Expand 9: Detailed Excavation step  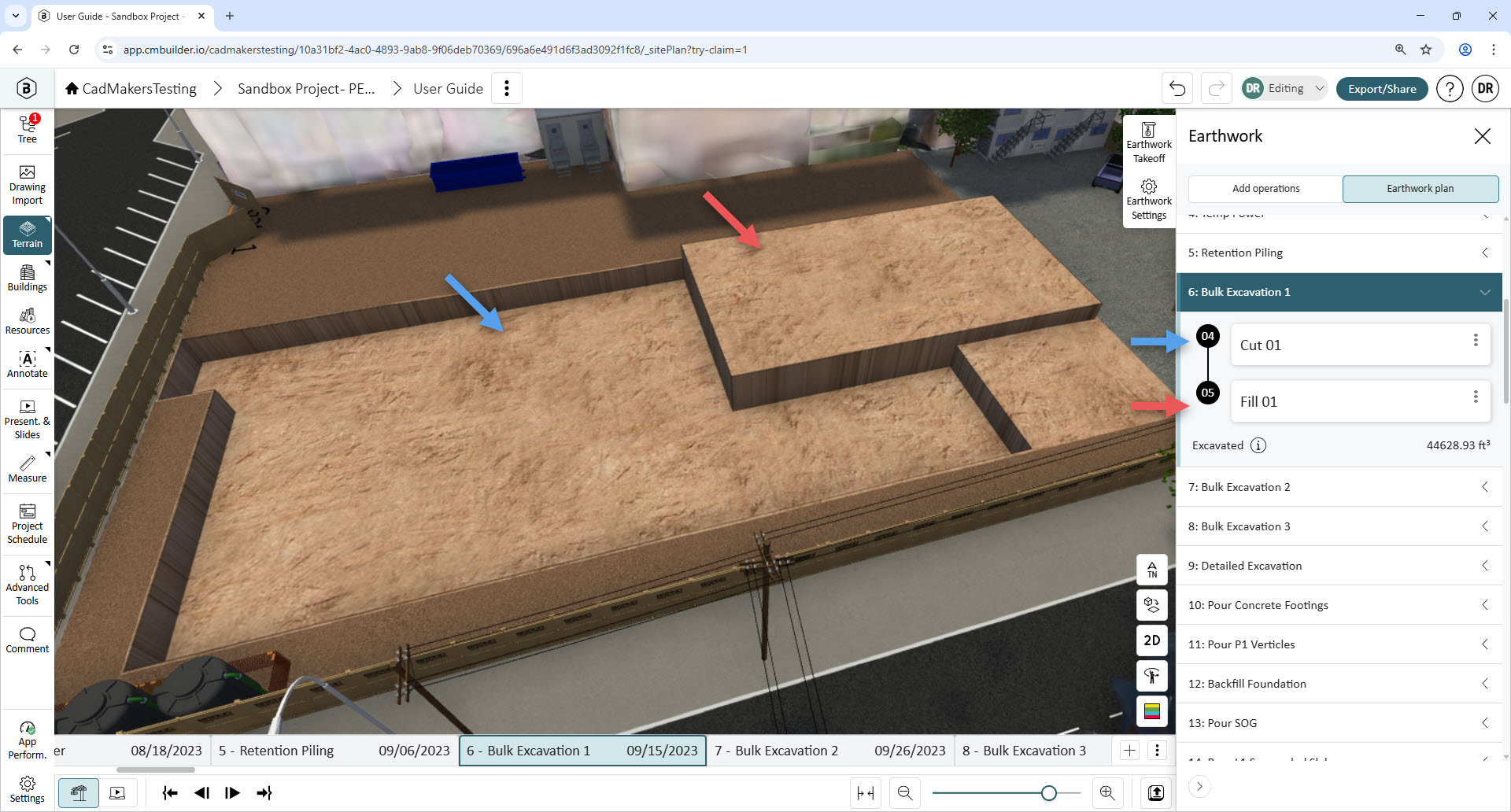1339,566
